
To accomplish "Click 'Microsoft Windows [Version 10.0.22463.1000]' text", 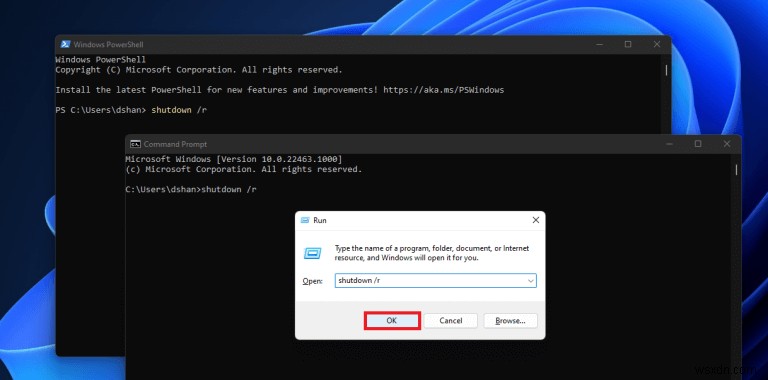I will (x=234, y=160).
